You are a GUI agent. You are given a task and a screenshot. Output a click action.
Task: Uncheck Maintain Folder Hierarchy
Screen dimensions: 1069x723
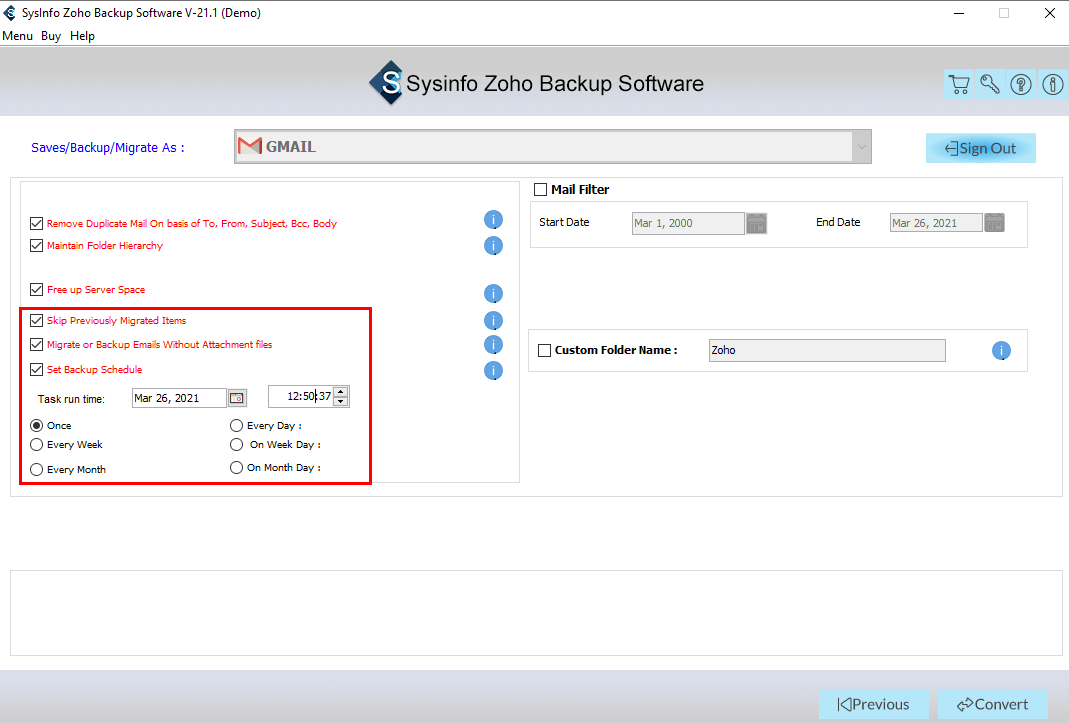click(x=37, y=246)
